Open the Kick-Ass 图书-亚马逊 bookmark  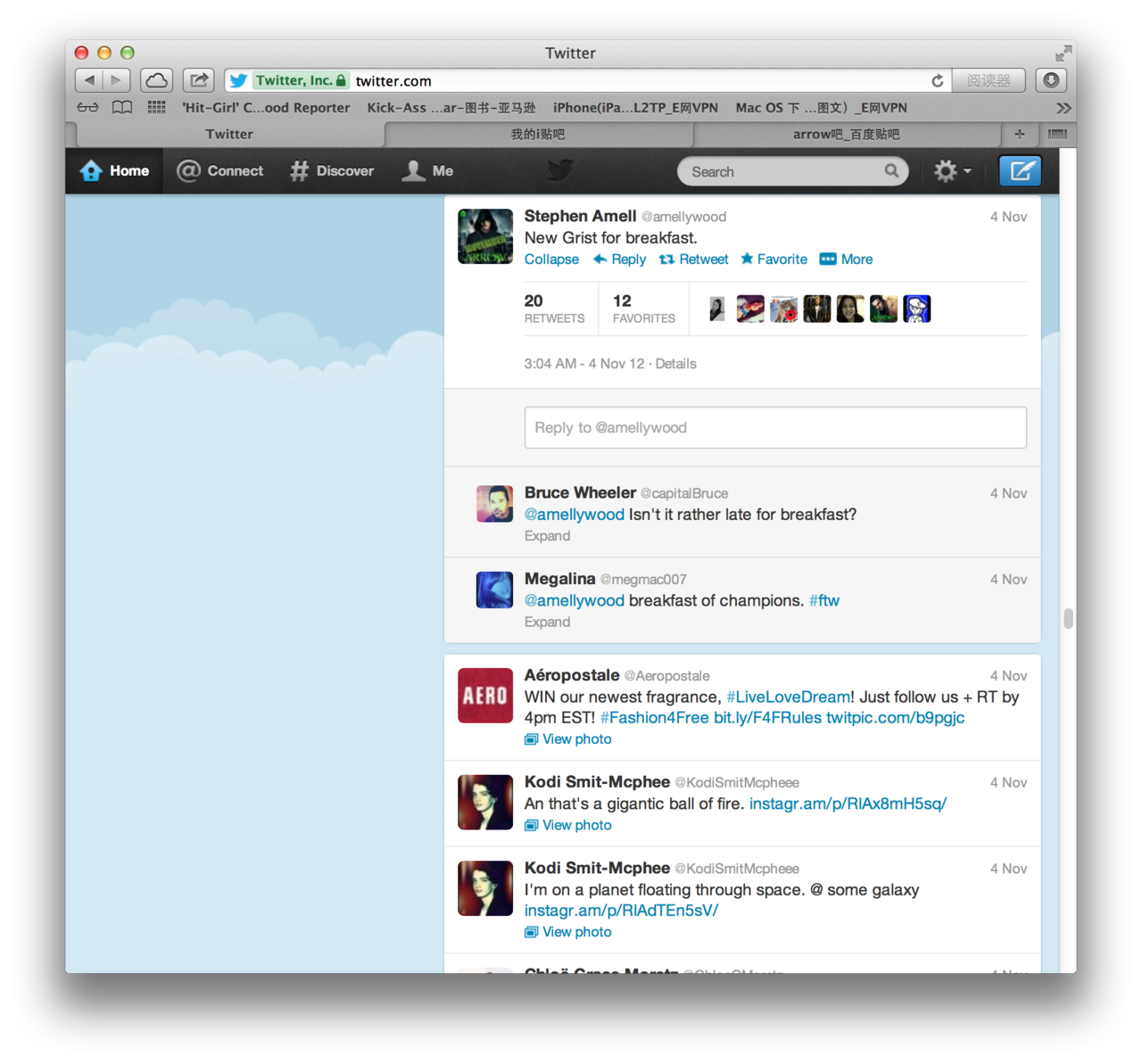tap(451, 108)
